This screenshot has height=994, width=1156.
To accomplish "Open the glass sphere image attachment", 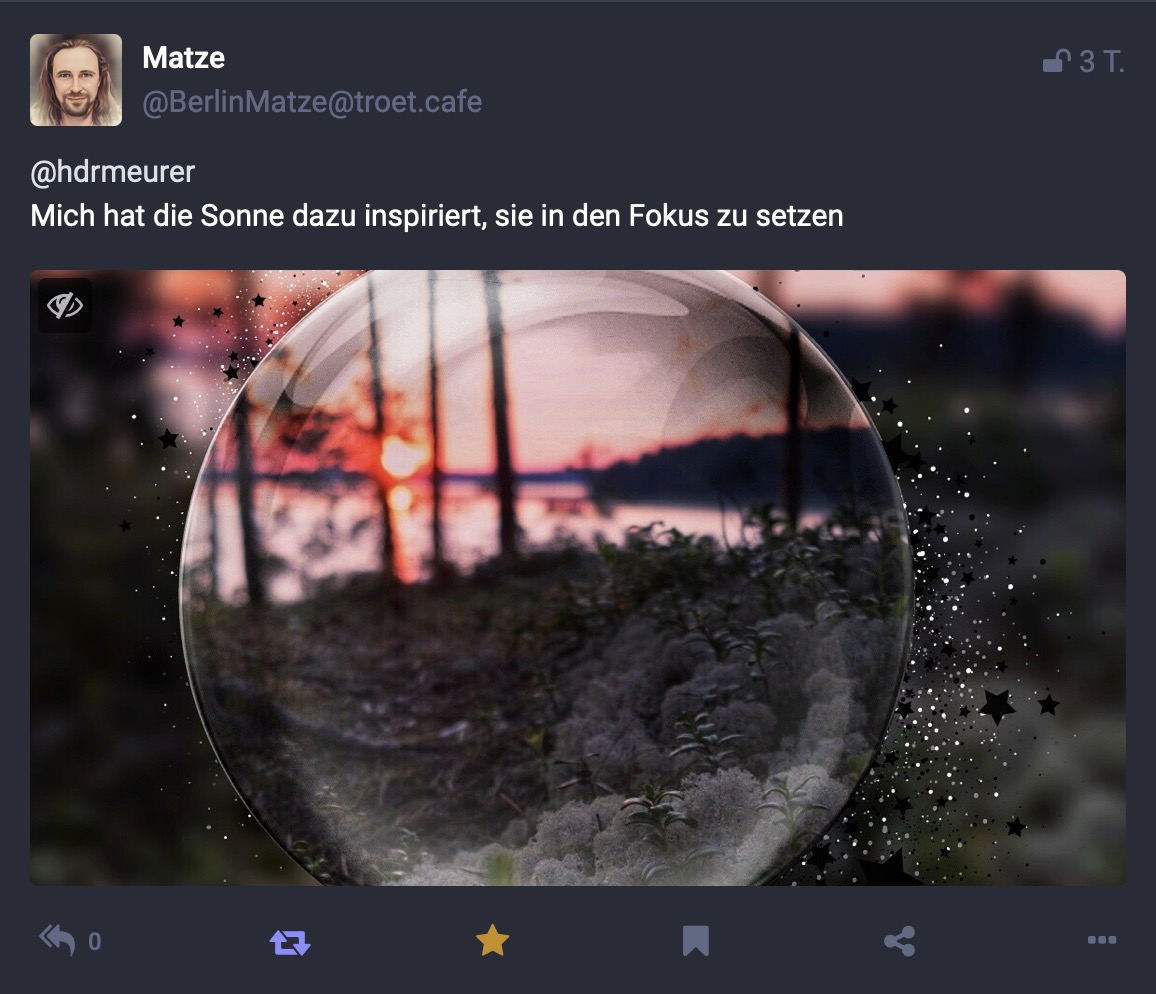I will click(578, 577).
